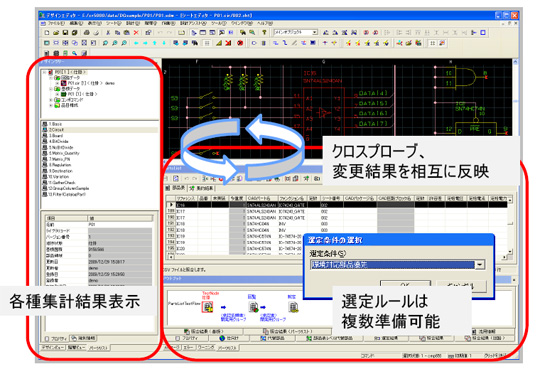Screen dimensions: 540x374
Task: Expand the 品目構成 tree folder
Action: [x=51, y=105]
